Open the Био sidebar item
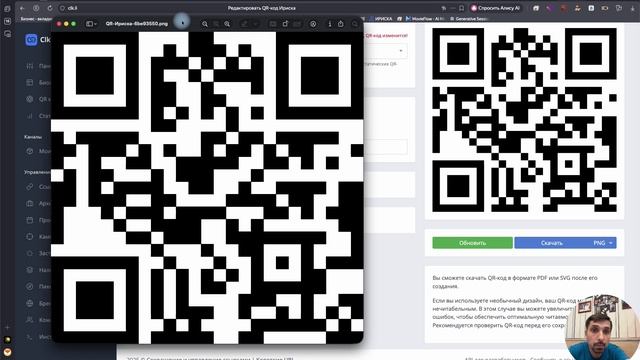 click(38, 82)
